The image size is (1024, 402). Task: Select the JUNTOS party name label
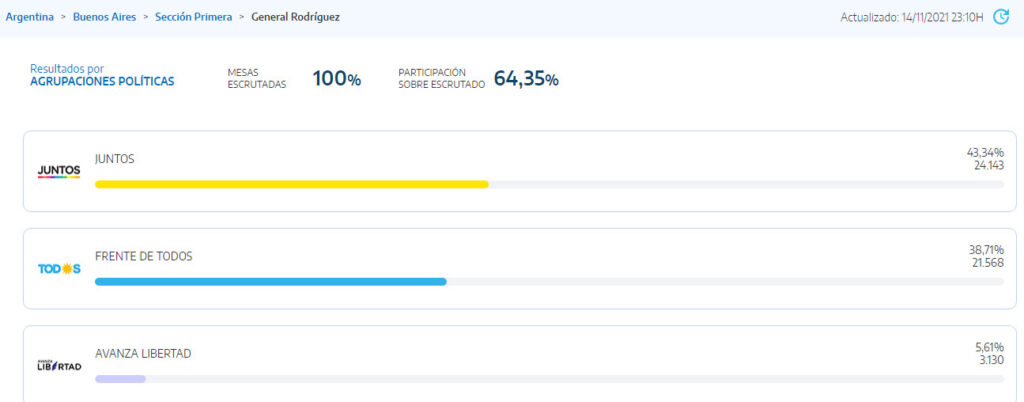pos(114,159)
